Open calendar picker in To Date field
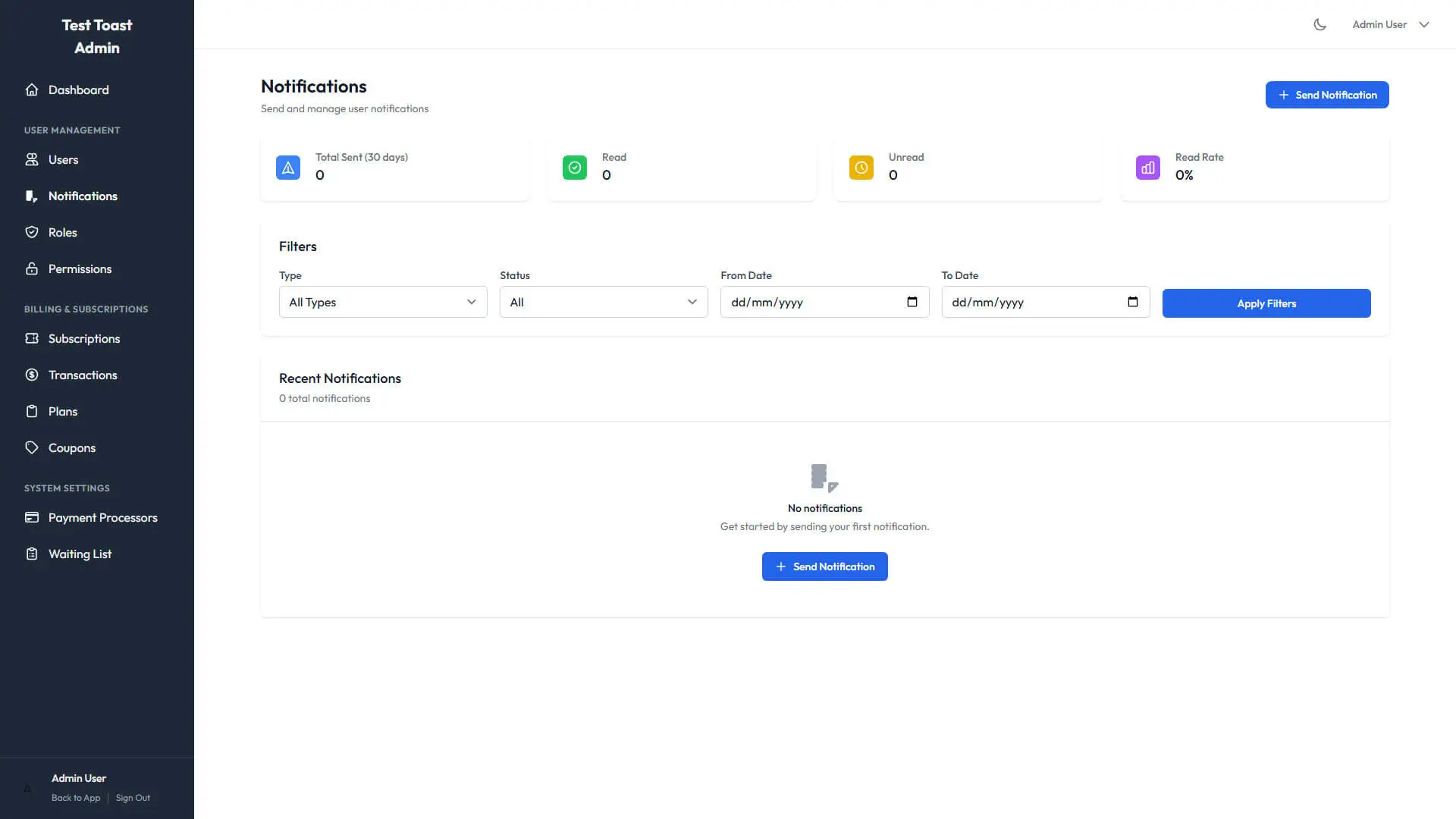 coord(1133,302)
